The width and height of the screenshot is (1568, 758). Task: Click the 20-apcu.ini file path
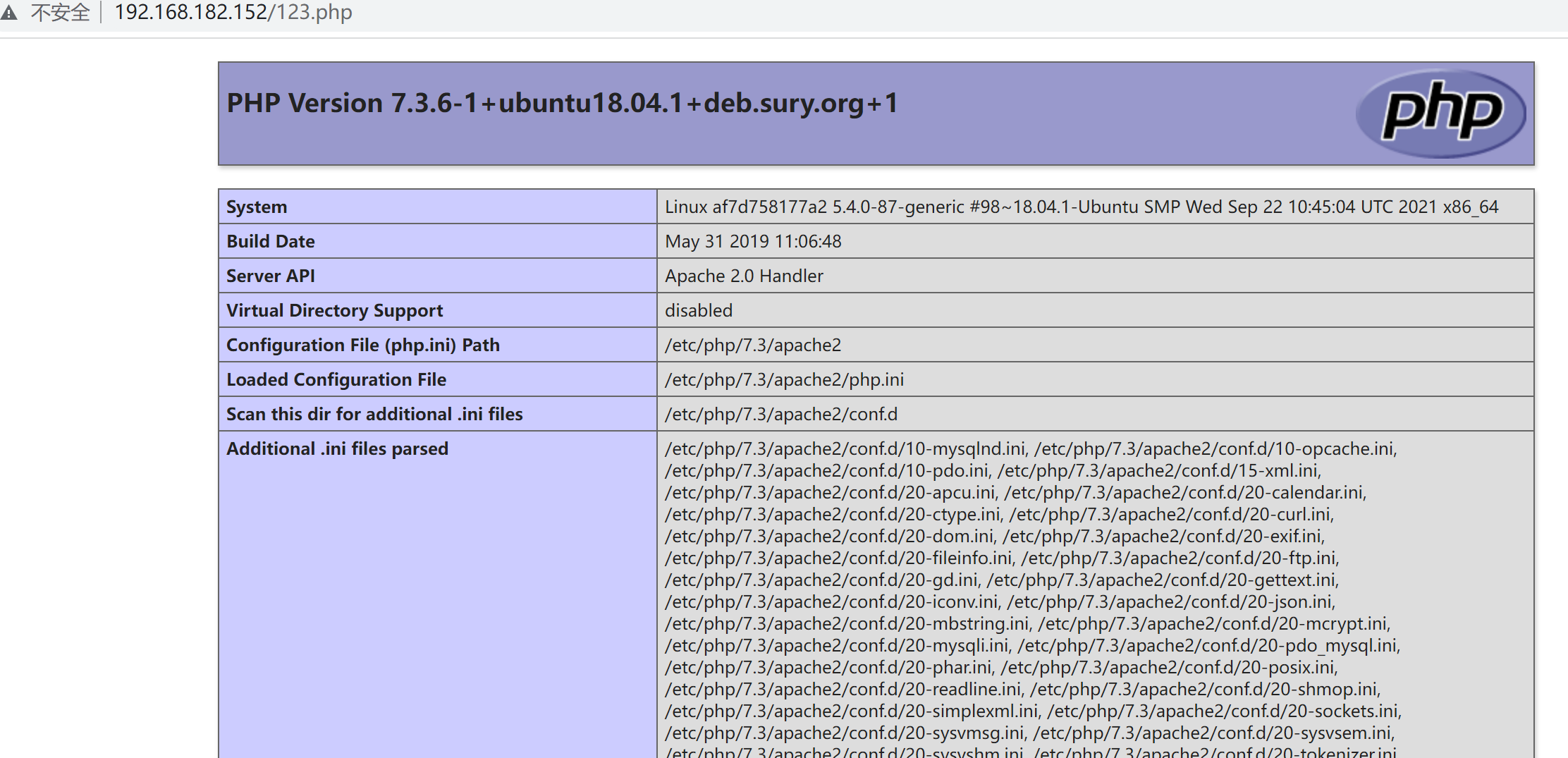(x=831, y=492)
